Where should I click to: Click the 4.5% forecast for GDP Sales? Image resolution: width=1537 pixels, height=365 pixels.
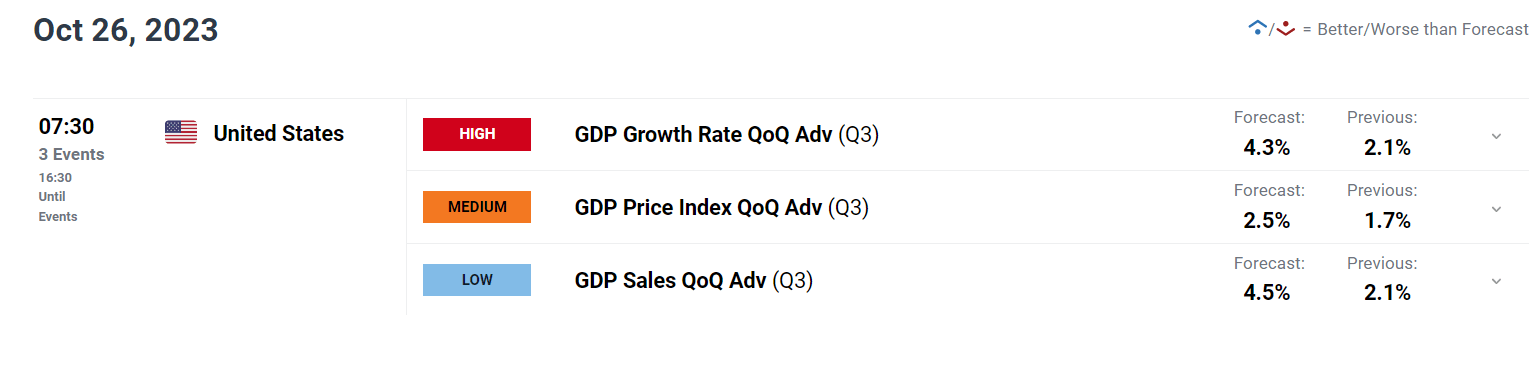[x=1267, y=293]
